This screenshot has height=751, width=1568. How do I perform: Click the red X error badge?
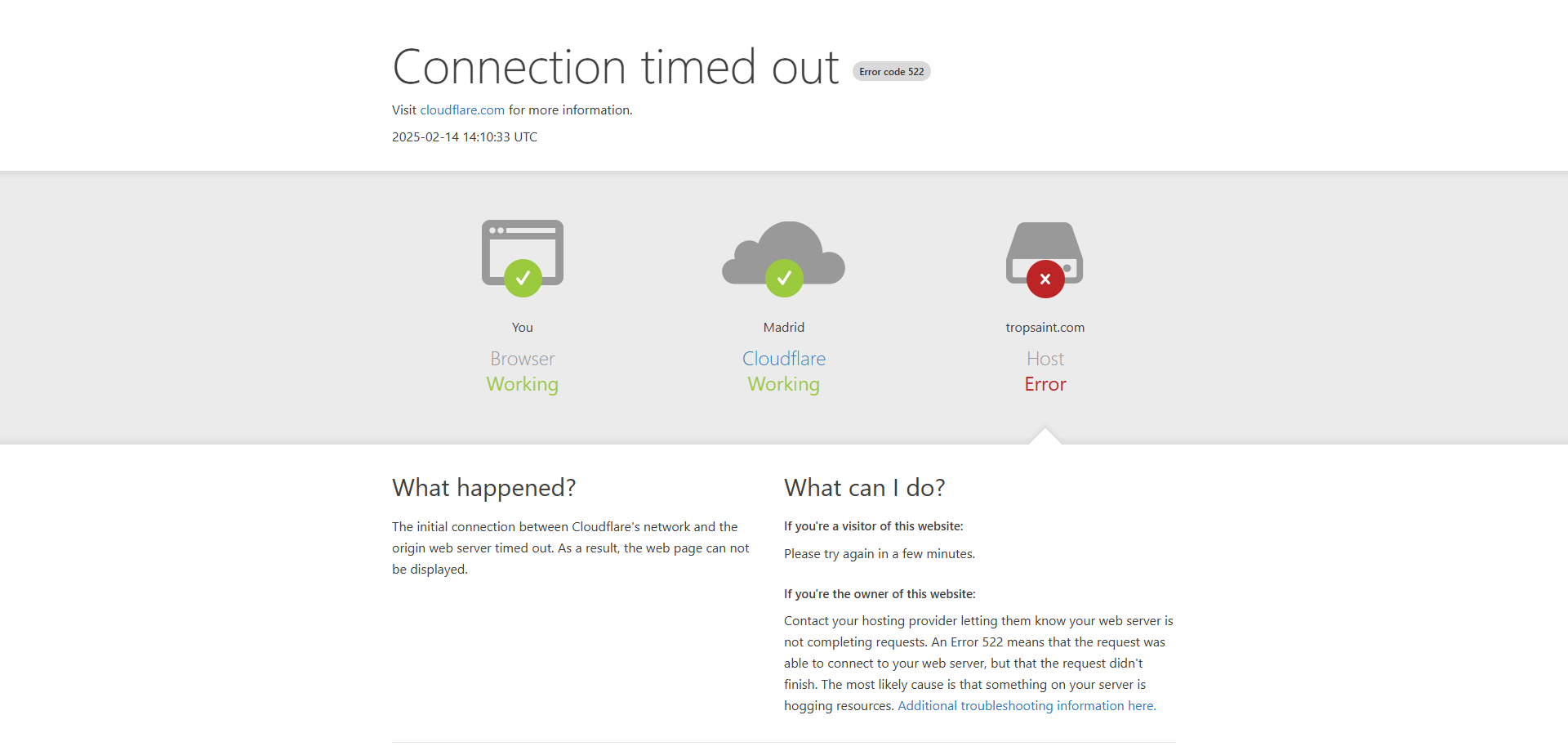tap(1045, 279)
